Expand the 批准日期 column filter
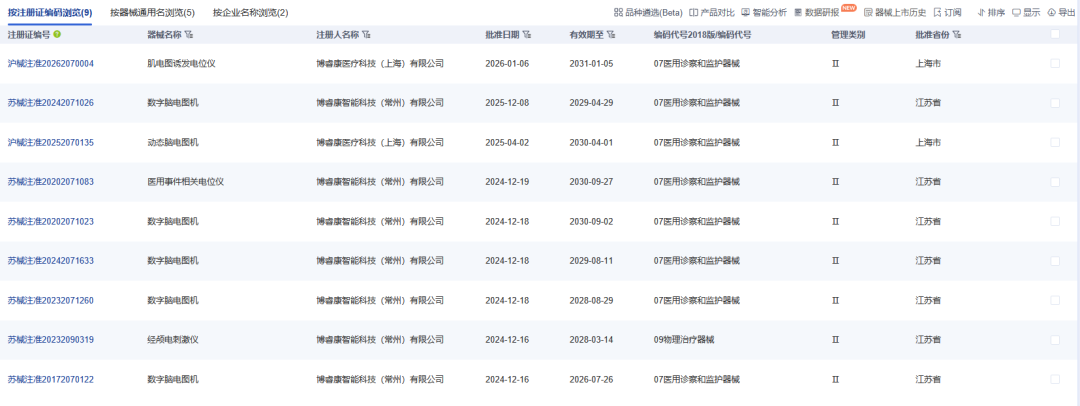Image resolution: width=1080 pixels, height=406 pixels. tap(527, 35)
